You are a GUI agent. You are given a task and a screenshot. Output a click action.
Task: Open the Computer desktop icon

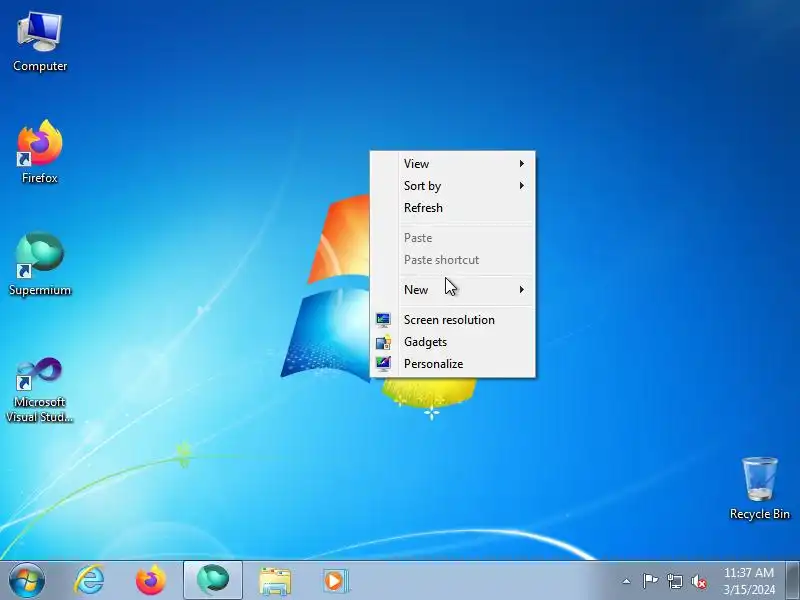click(40, 42)
